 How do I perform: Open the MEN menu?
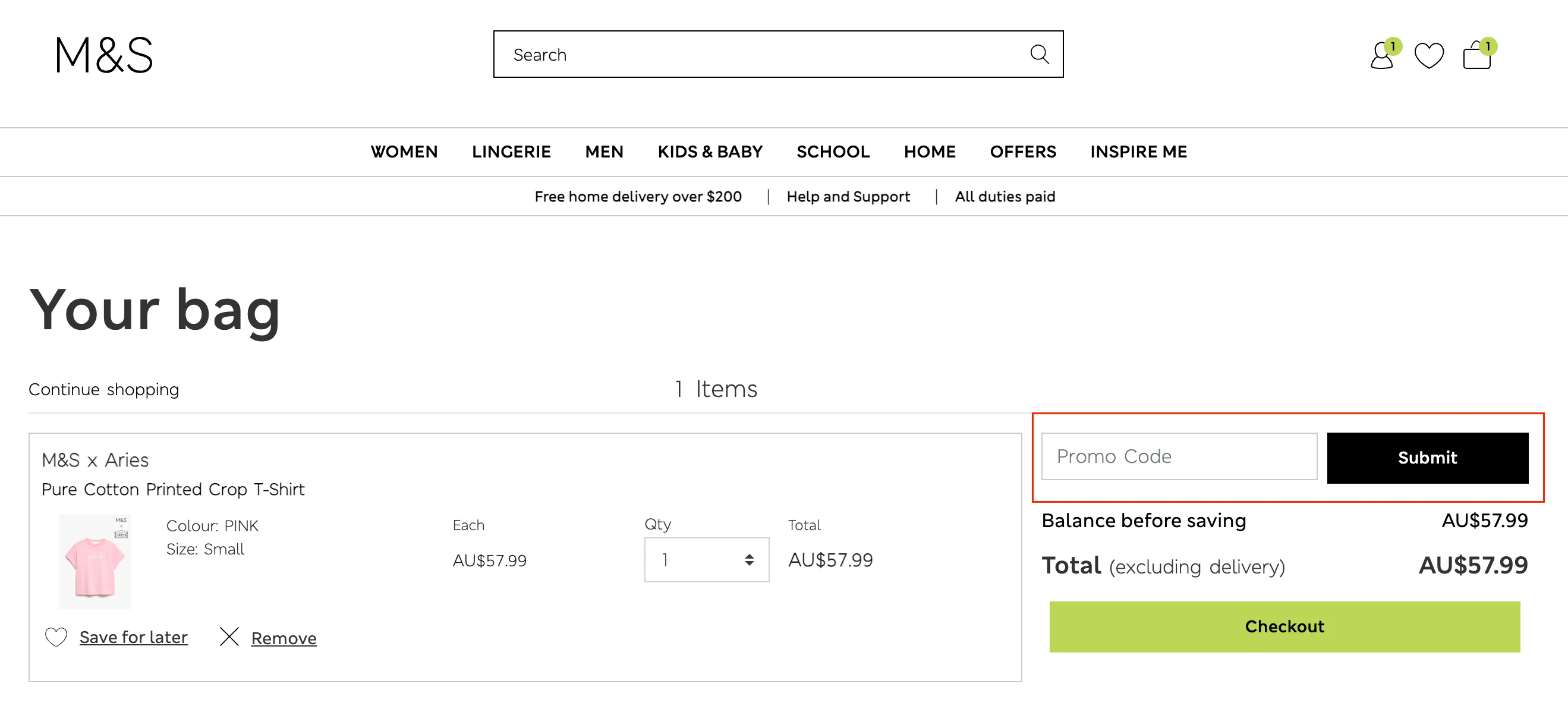click(x=604, y=152)
